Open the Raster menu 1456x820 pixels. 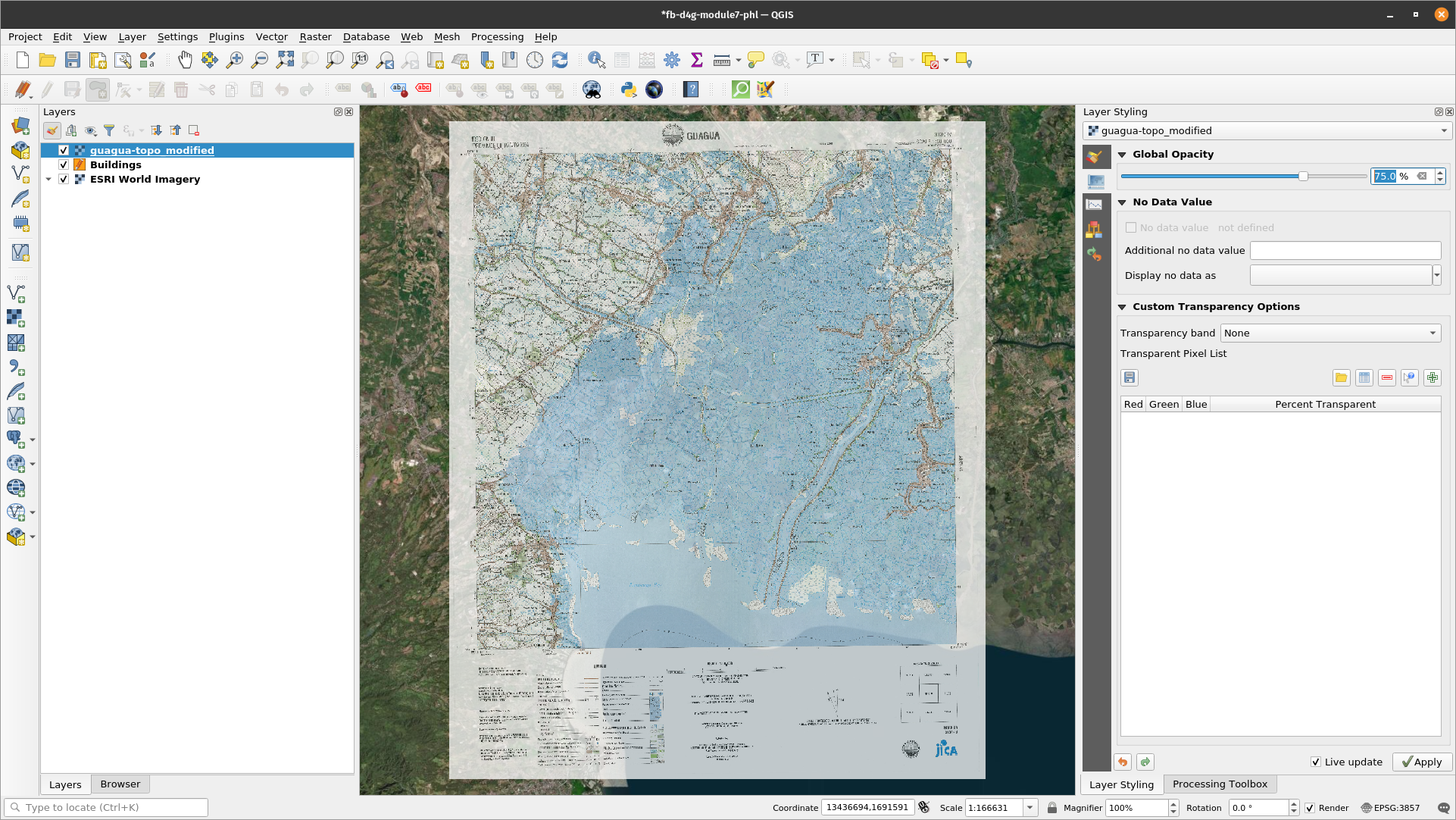click(315, 36)
